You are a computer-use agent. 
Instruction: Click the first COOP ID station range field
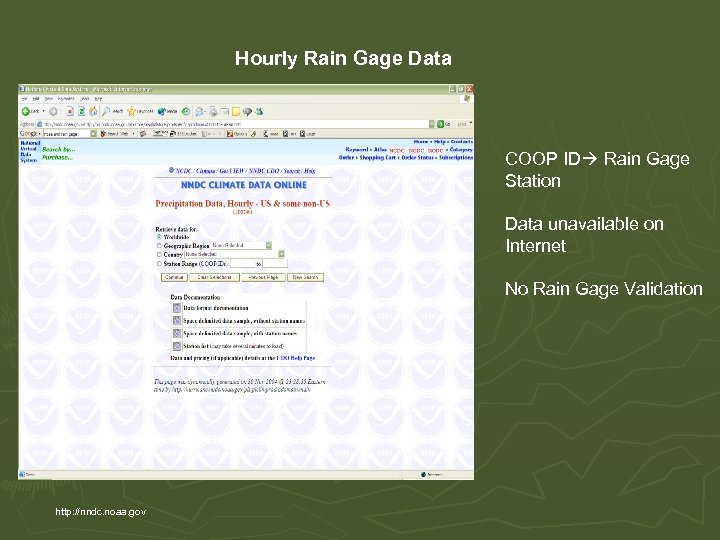(242, 264)
